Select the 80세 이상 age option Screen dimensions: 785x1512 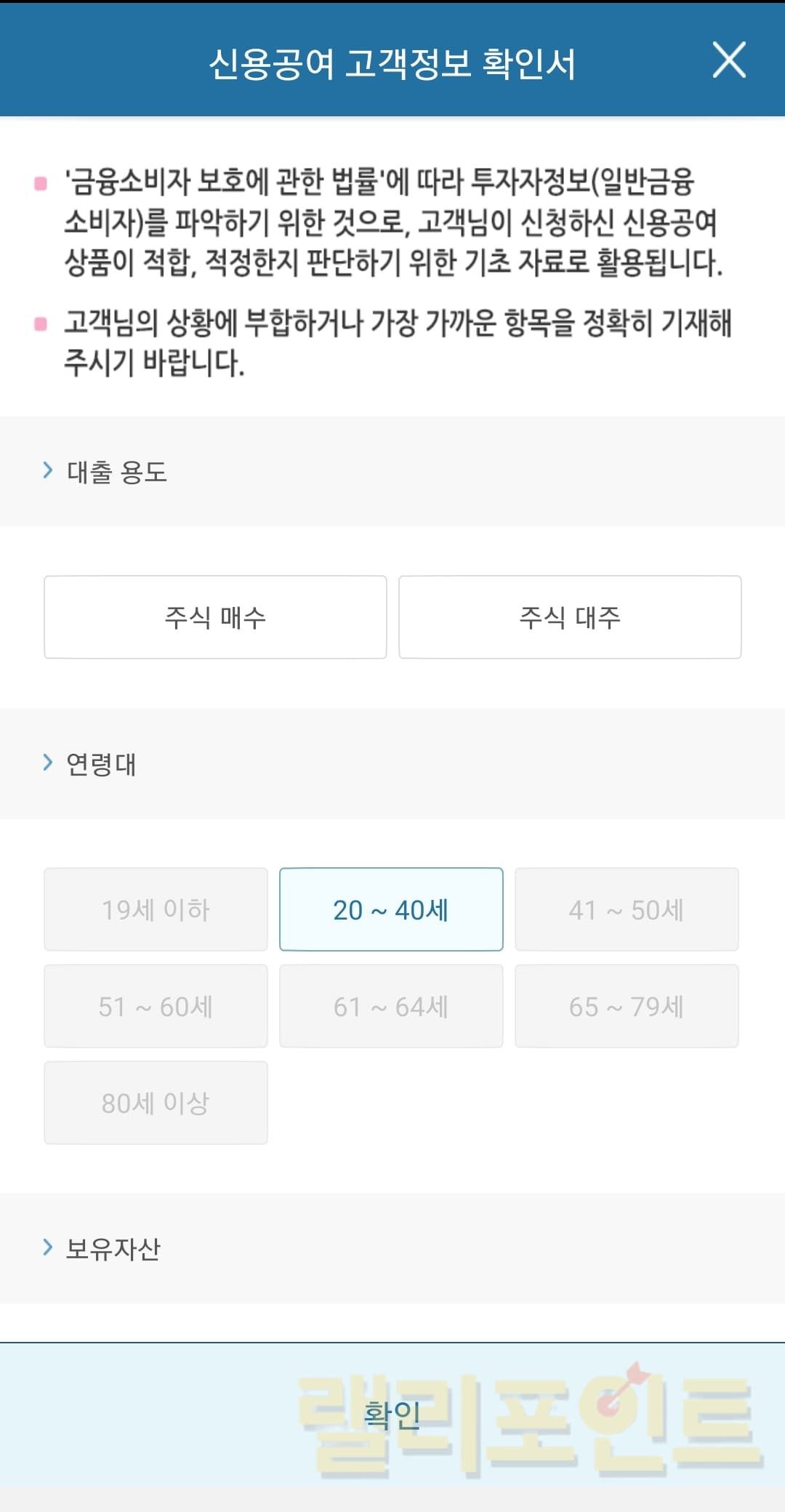pyautogui.click(x=156, y=1103)
